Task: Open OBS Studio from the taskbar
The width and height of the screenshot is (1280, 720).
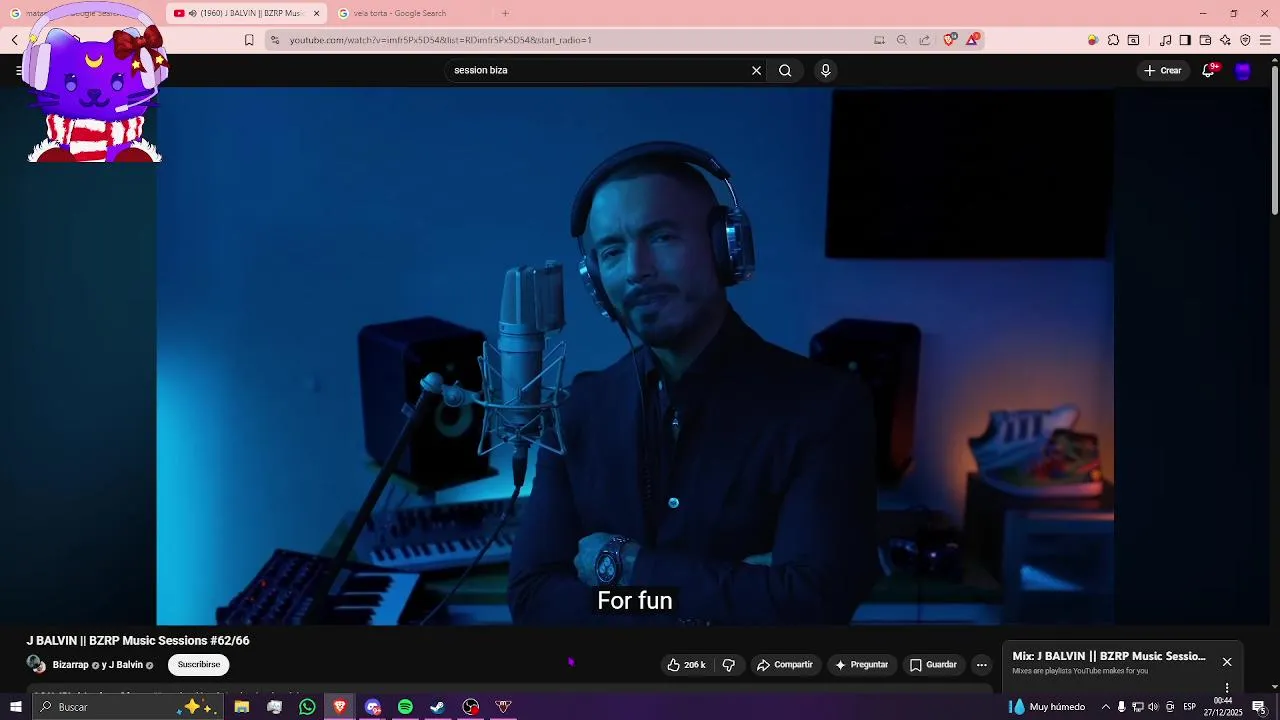Action: 471,707
